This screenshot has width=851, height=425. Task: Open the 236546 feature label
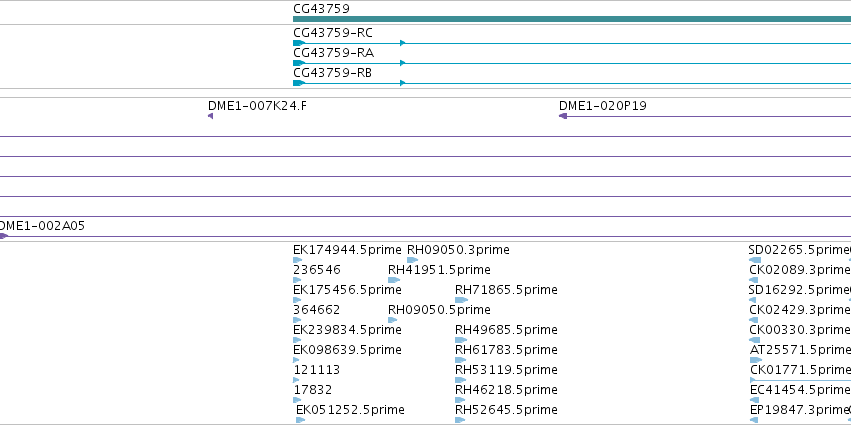(316, 270)
